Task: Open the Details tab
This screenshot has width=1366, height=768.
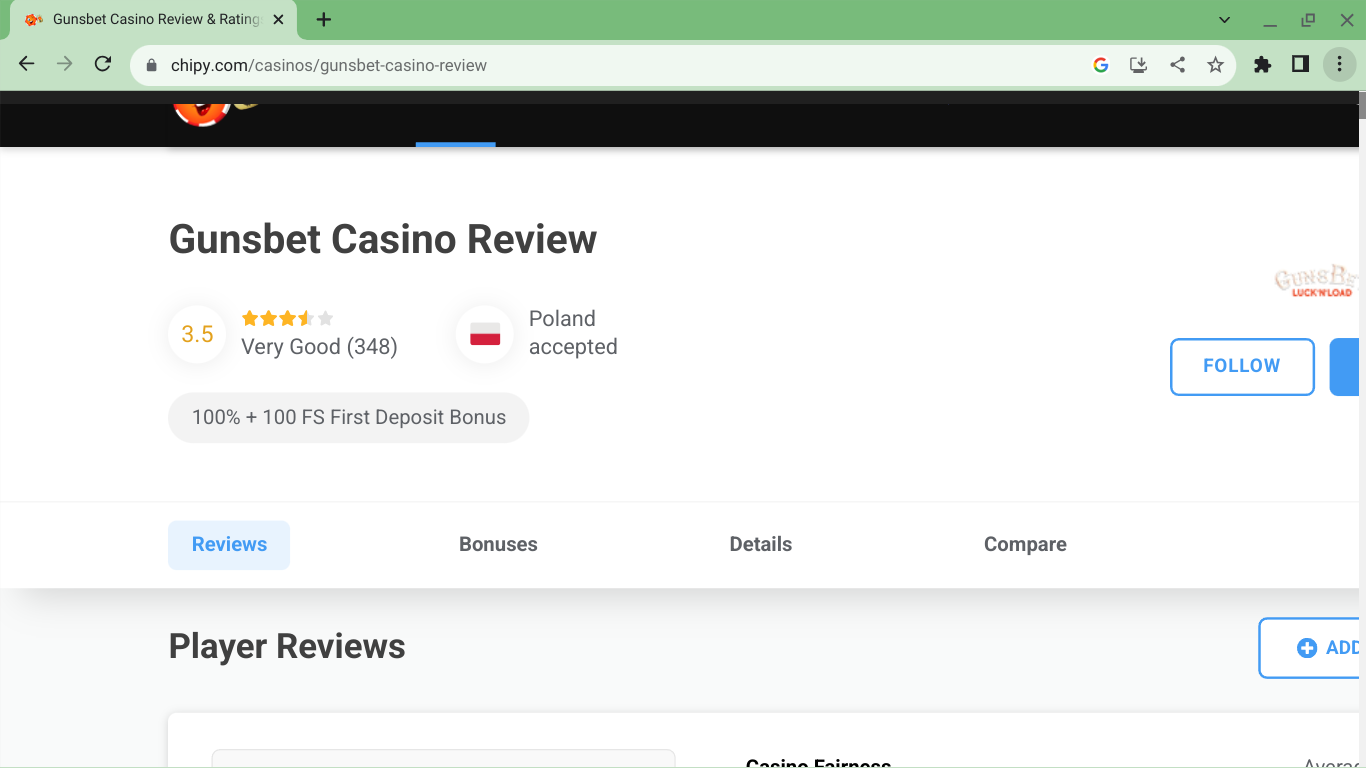Action: coord(760,544)
